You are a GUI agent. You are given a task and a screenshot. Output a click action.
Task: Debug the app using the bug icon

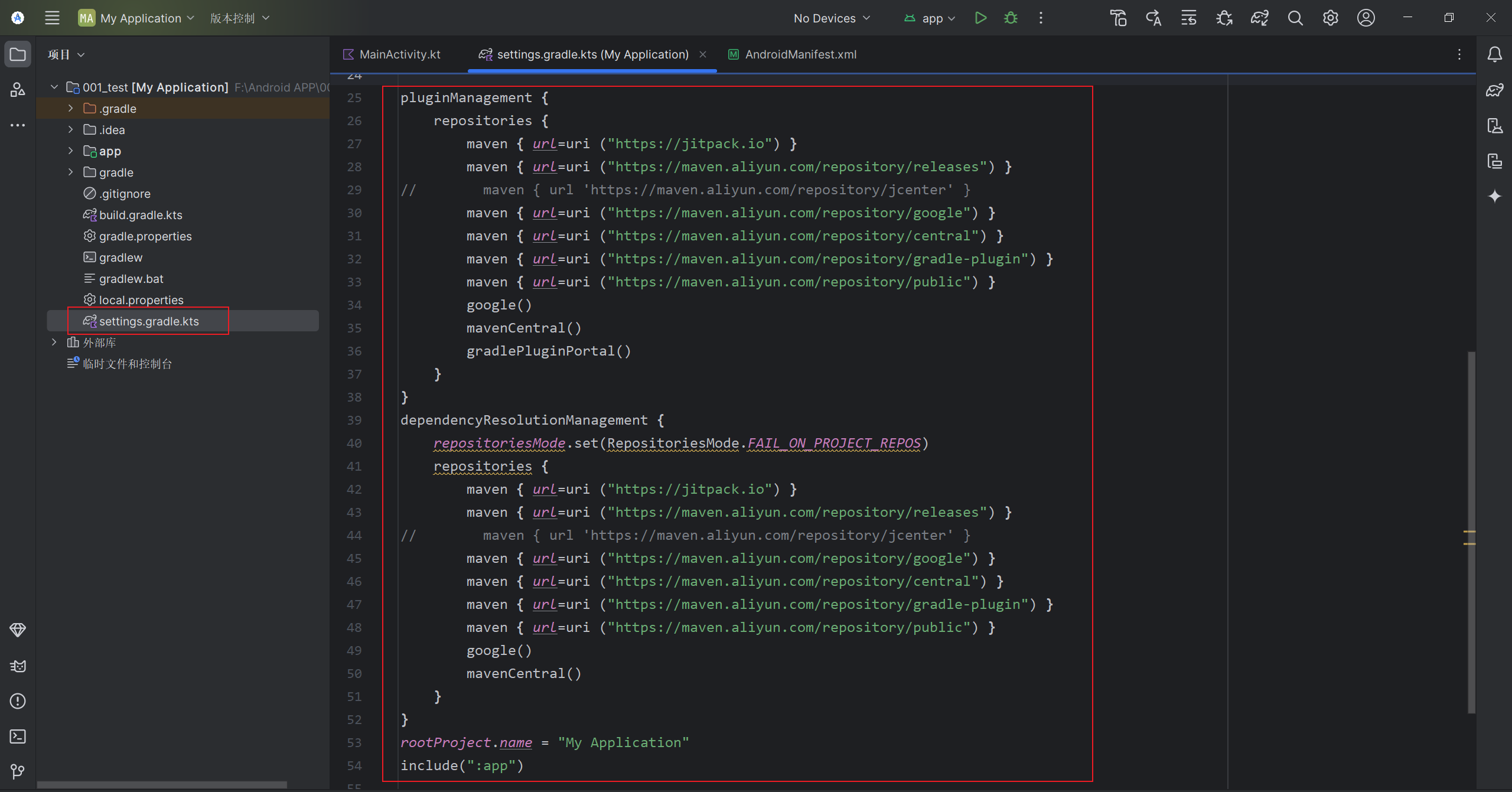click(1011, 18)
